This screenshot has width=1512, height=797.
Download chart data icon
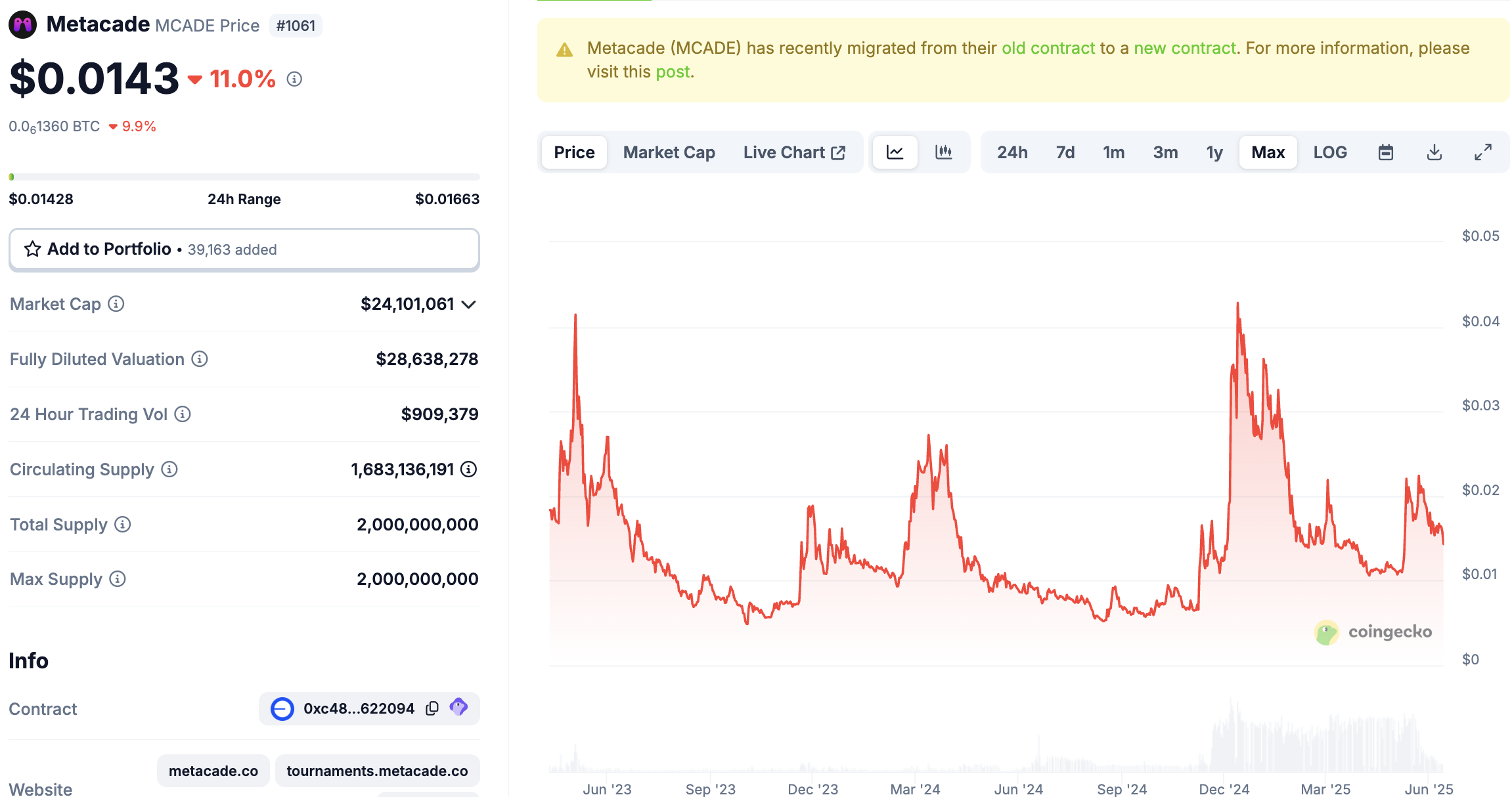pos(1434,152)
